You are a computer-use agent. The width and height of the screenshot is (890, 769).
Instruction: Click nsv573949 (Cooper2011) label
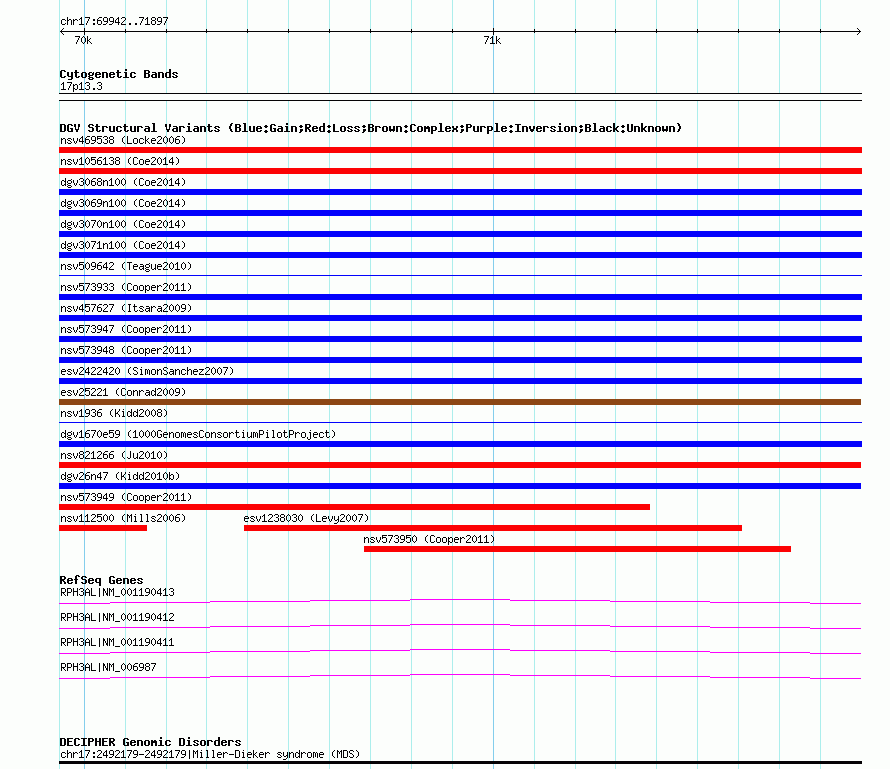point(126,497)
